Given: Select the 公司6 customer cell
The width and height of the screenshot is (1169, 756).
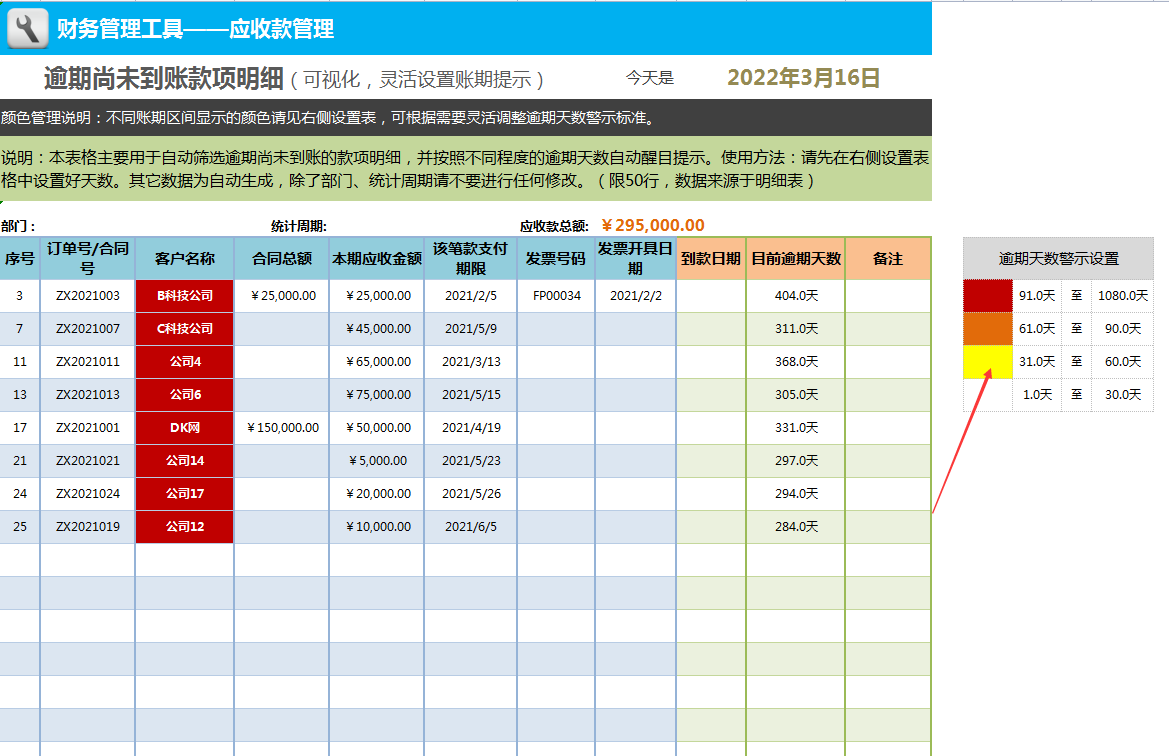Looking at the screenshot, I should [184, 394].
